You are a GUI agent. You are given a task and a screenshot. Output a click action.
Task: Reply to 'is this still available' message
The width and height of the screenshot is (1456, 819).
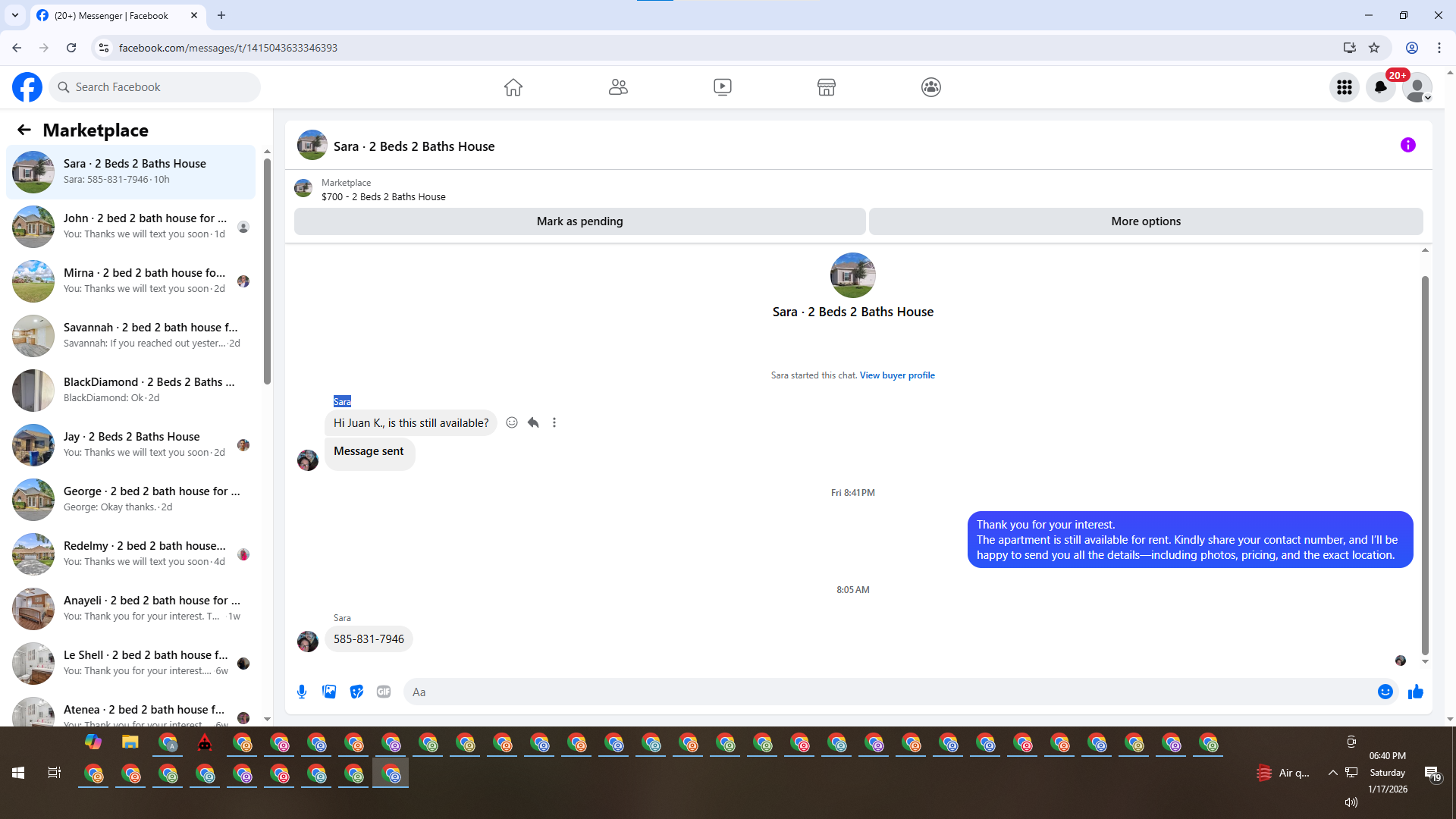click(x=533, y=422)
